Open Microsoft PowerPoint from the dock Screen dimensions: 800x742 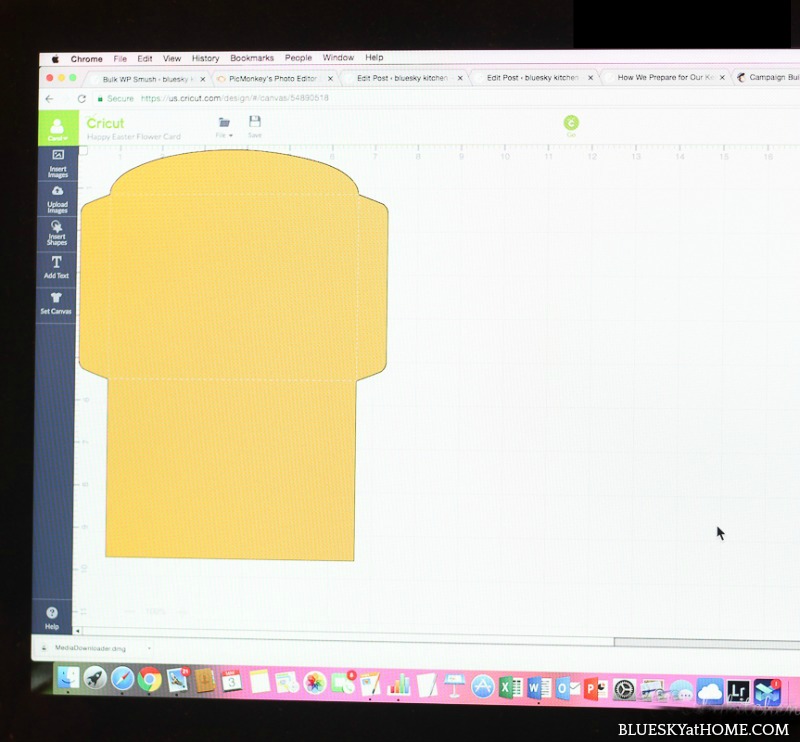pos(595,688)
